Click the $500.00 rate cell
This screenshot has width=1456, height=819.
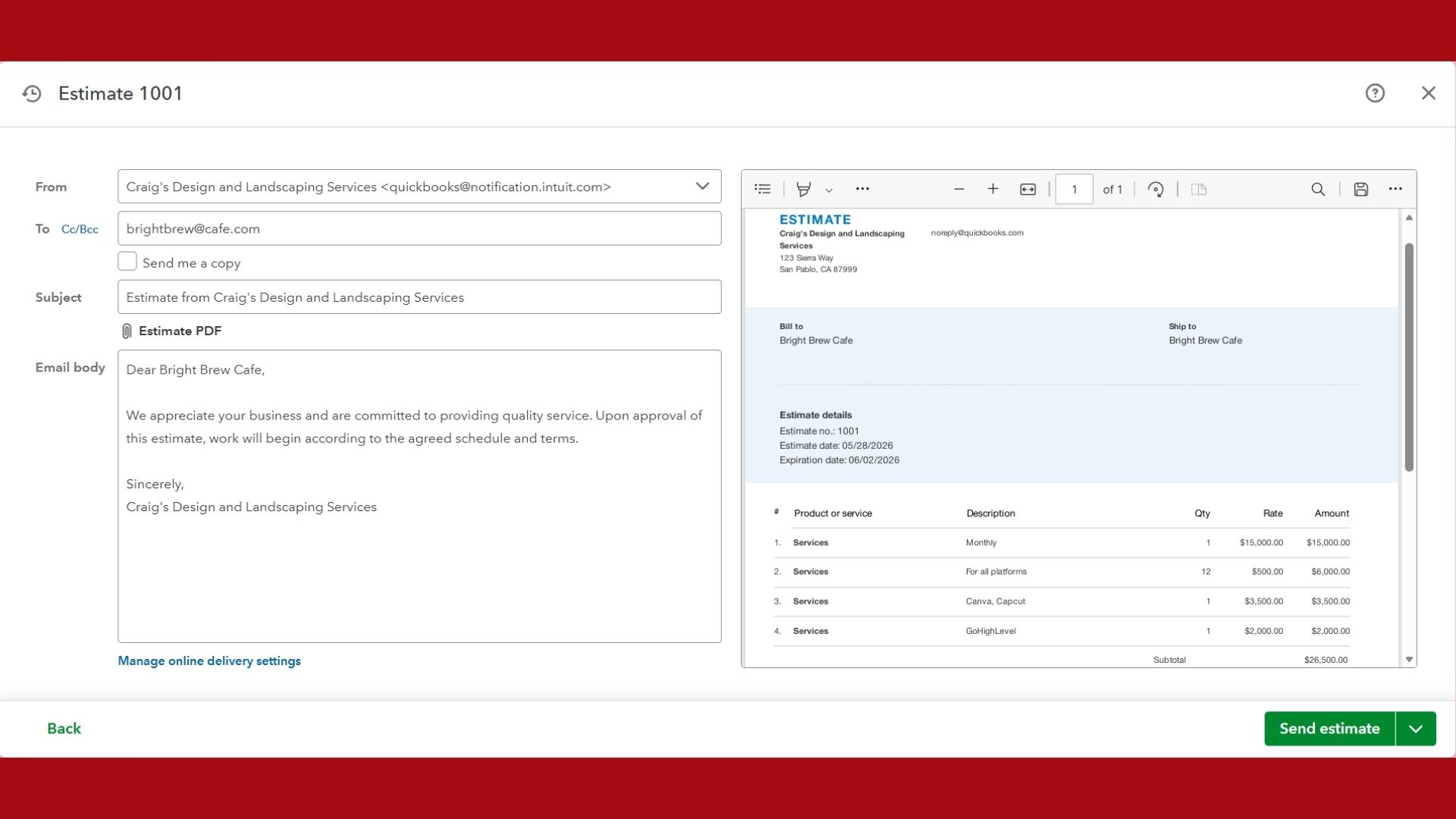pos(1267,572)
